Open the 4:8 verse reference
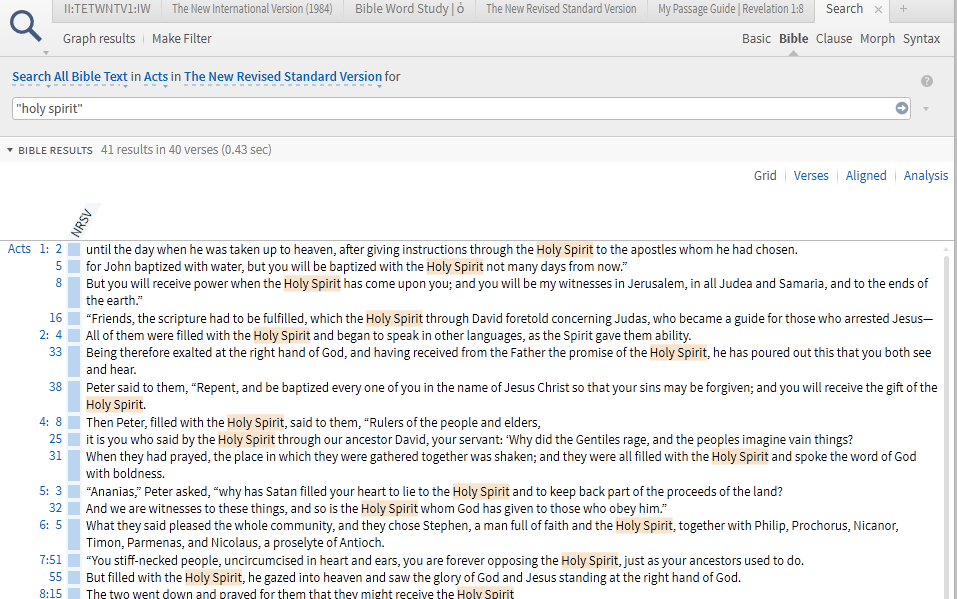The image size is (957, 599). (51, 422)
